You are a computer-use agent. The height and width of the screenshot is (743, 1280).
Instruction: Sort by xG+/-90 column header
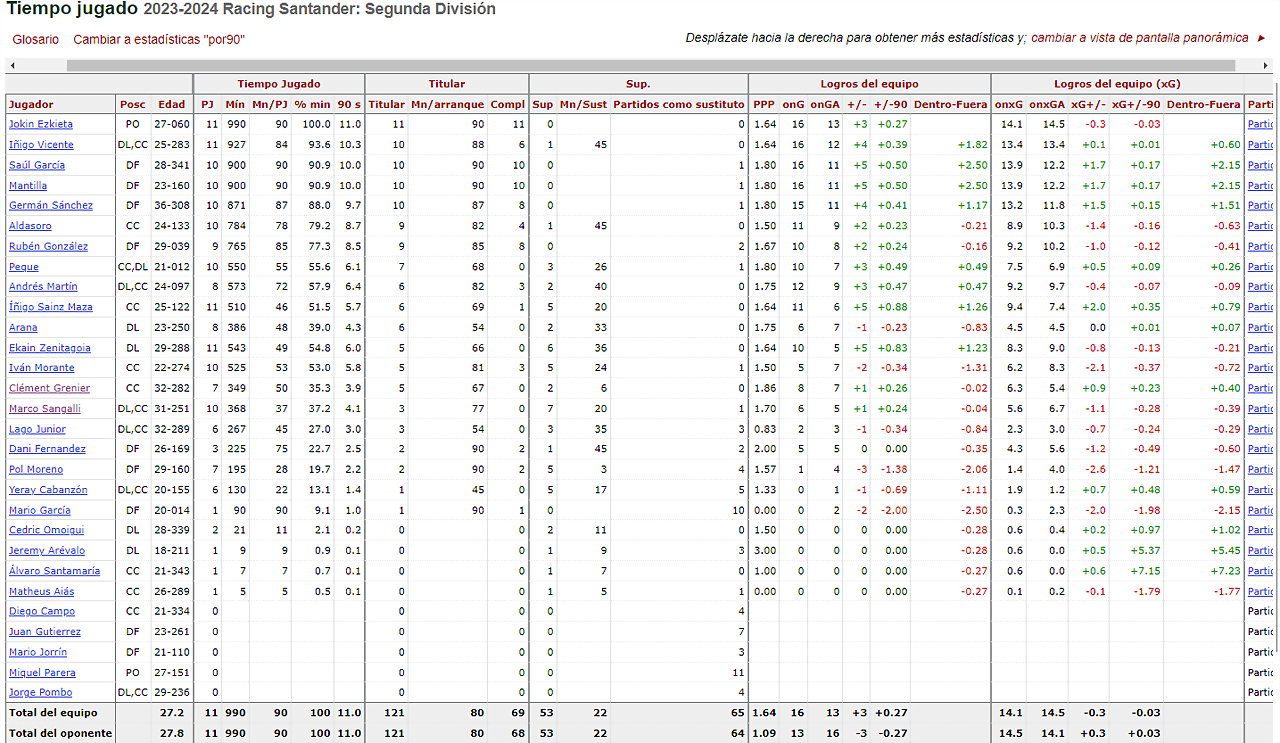click(x=1136, y=104)
